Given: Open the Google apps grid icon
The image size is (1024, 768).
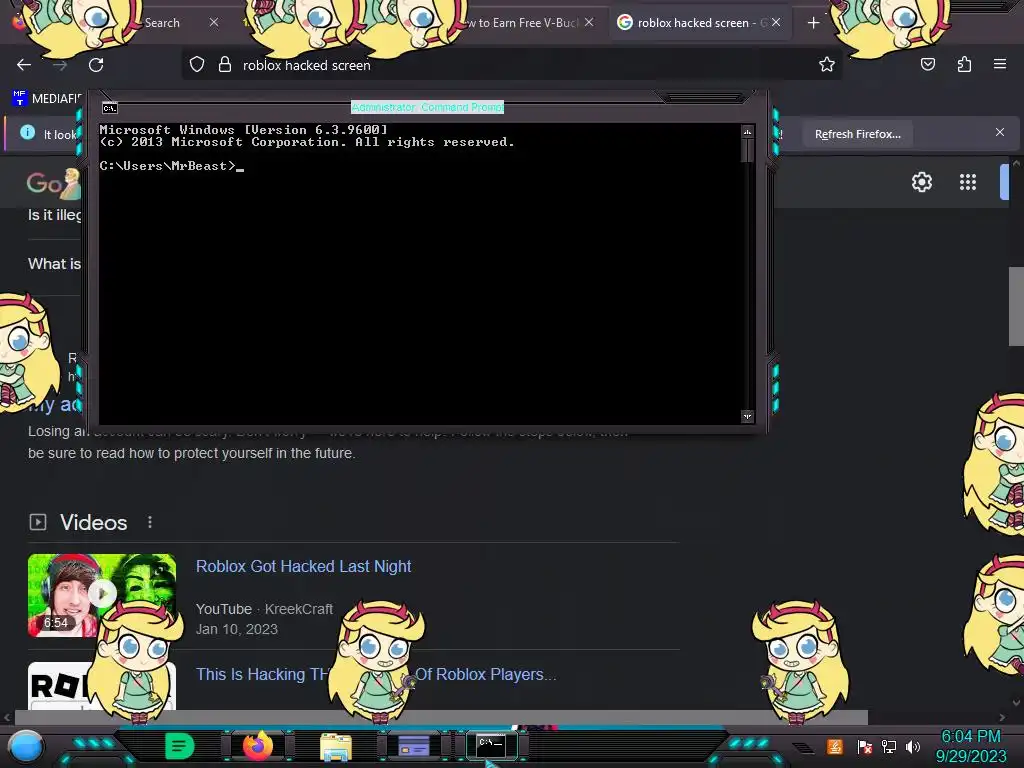Looking at the screenshot, I should click(x=968, y=182).
